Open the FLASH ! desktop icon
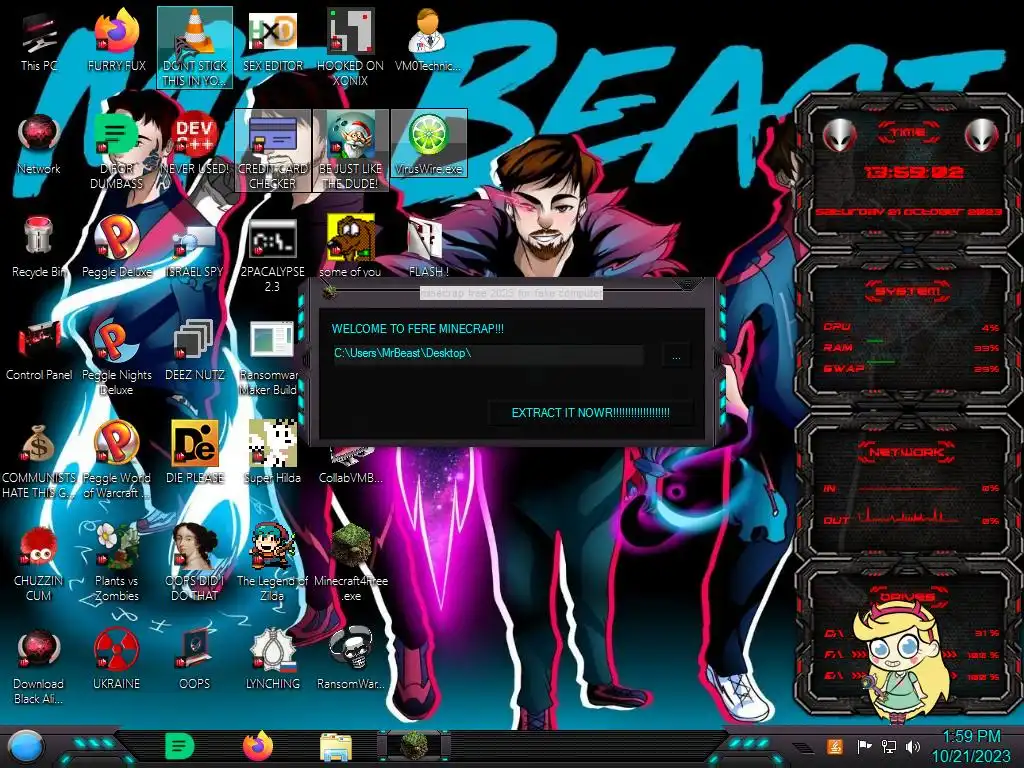1024x768 pixels. pos(428,247)
